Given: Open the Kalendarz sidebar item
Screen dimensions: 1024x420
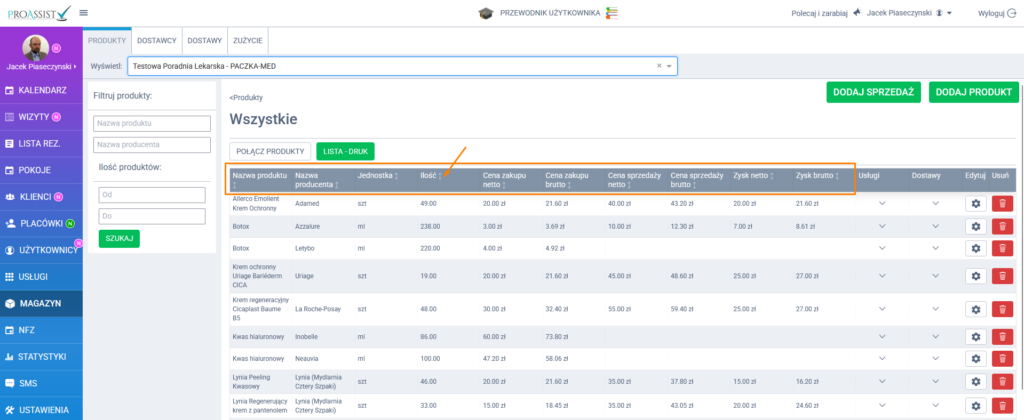Looking at the screenshot, I should [x=41, y=90].
